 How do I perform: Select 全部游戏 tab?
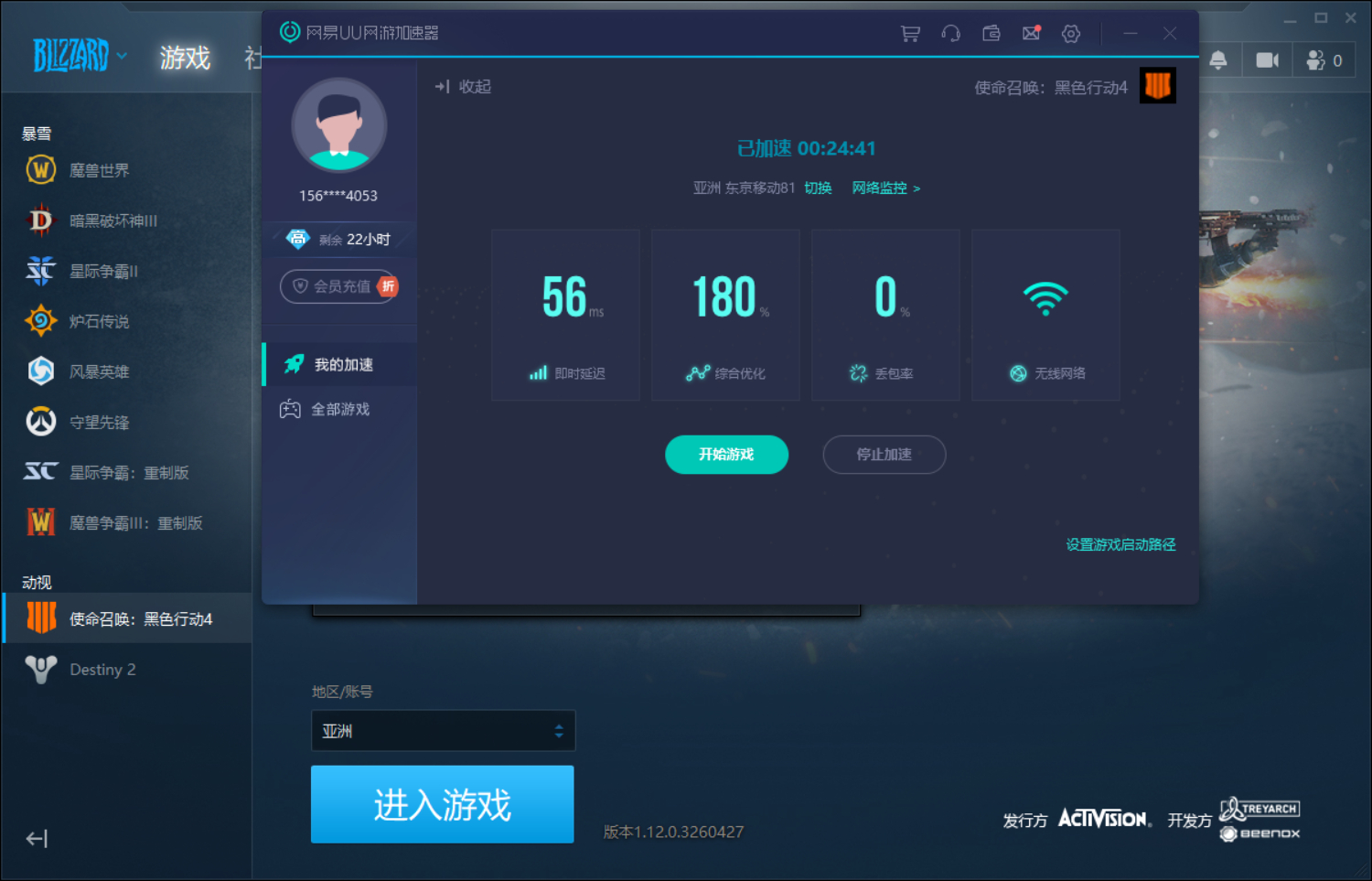[x=339, y=409]
